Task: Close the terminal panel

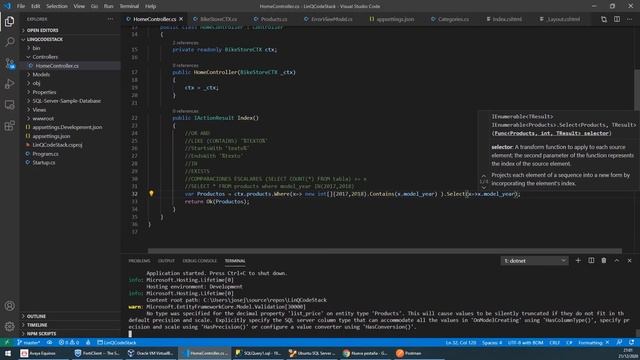Action: tap(629, 260)
